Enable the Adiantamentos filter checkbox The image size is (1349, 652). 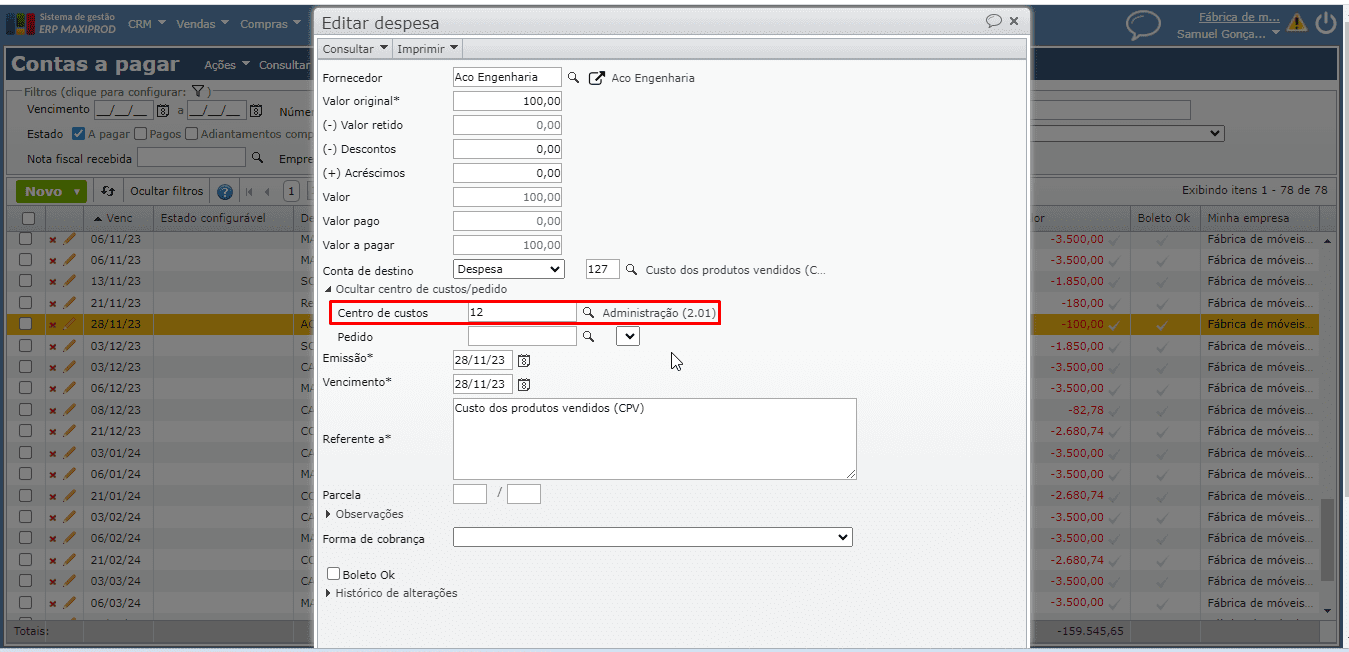pos(192,134)
